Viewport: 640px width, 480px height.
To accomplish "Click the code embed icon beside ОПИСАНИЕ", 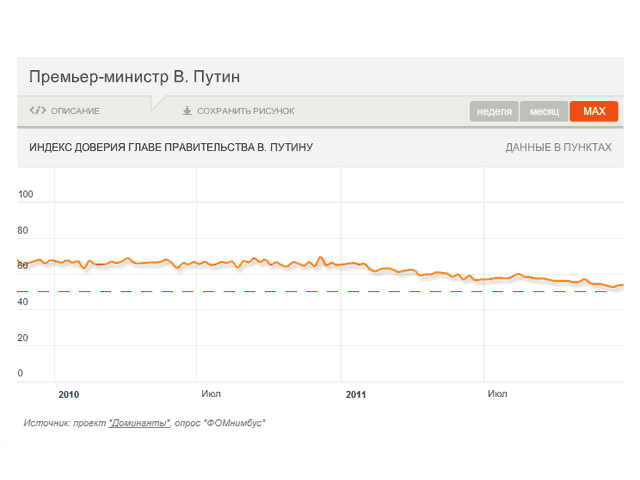I will [38, 111].
